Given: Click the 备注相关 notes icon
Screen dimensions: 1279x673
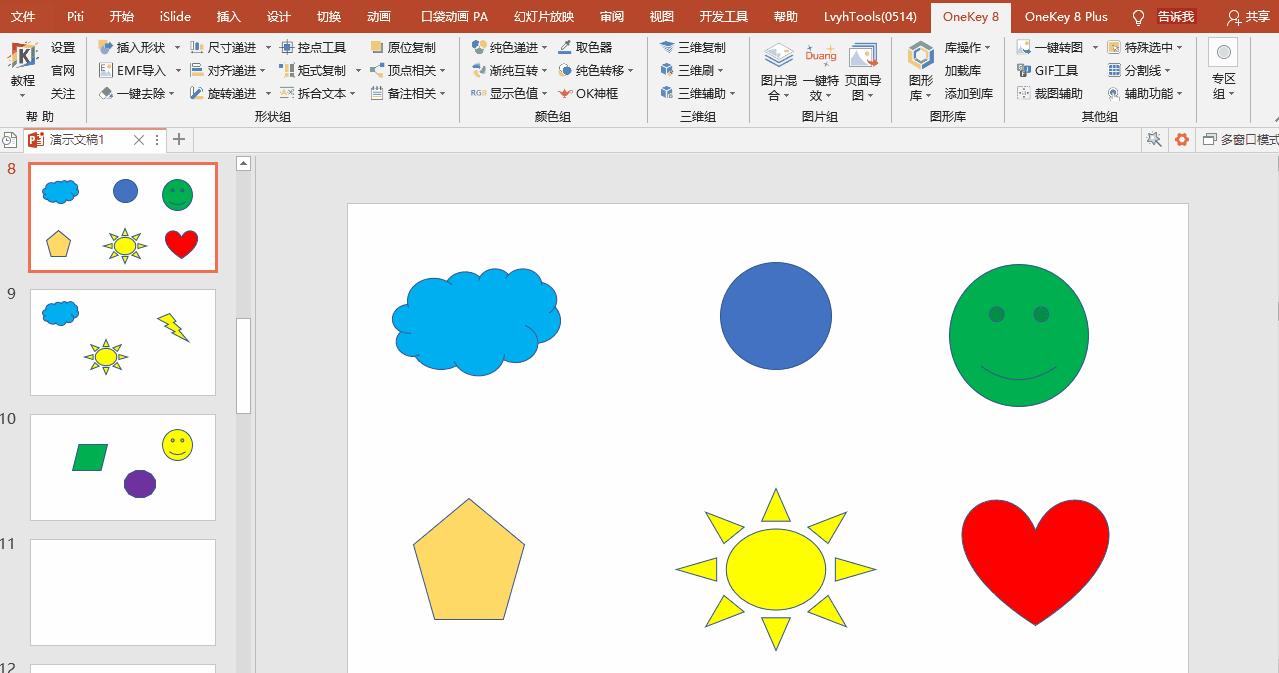Looking at the screenshot, I should click(x=377, y=93).
